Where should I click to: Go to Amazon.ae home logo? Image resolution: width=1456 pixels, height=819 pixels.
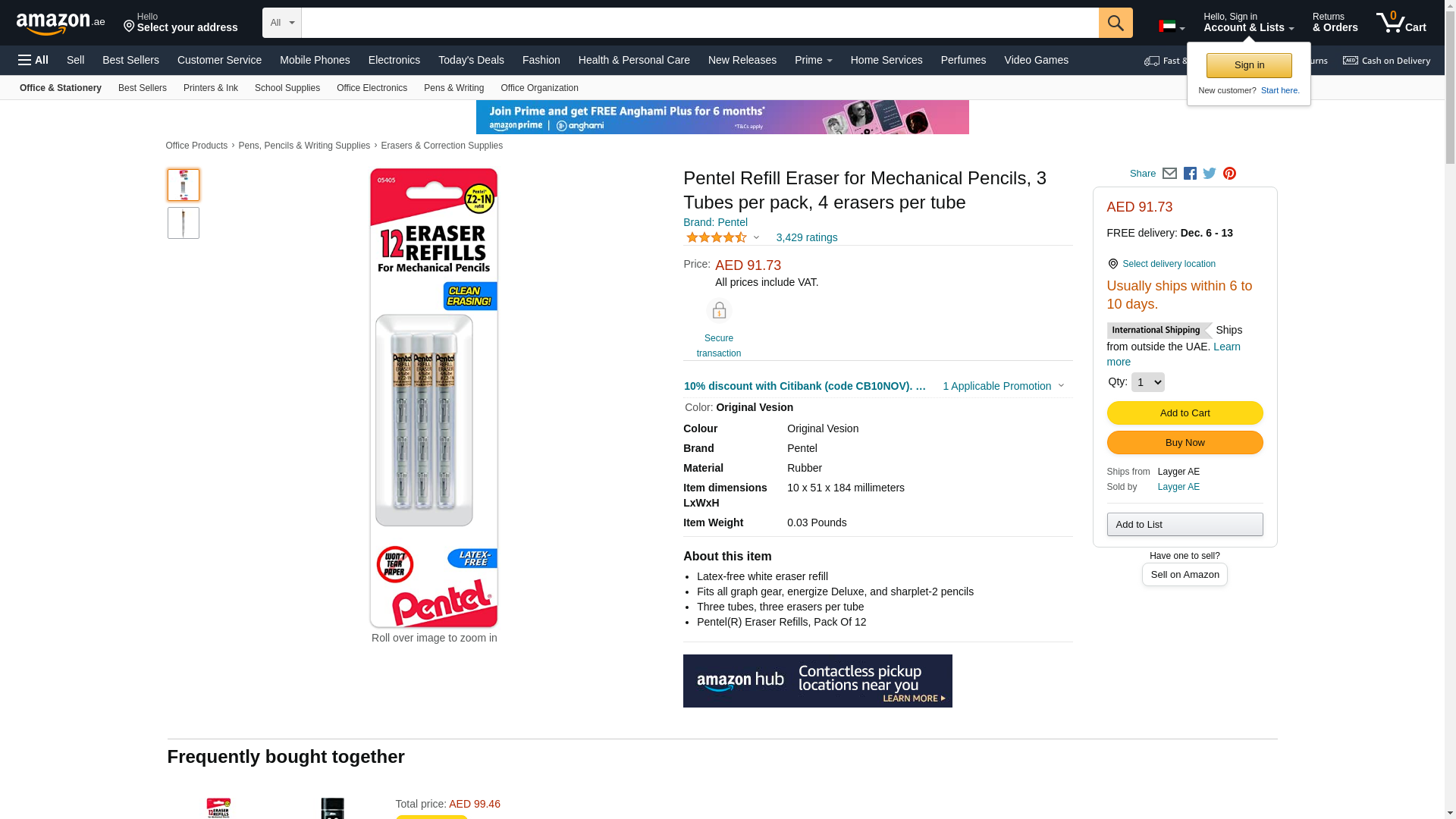pyautogui.click(x=61, y=23)
